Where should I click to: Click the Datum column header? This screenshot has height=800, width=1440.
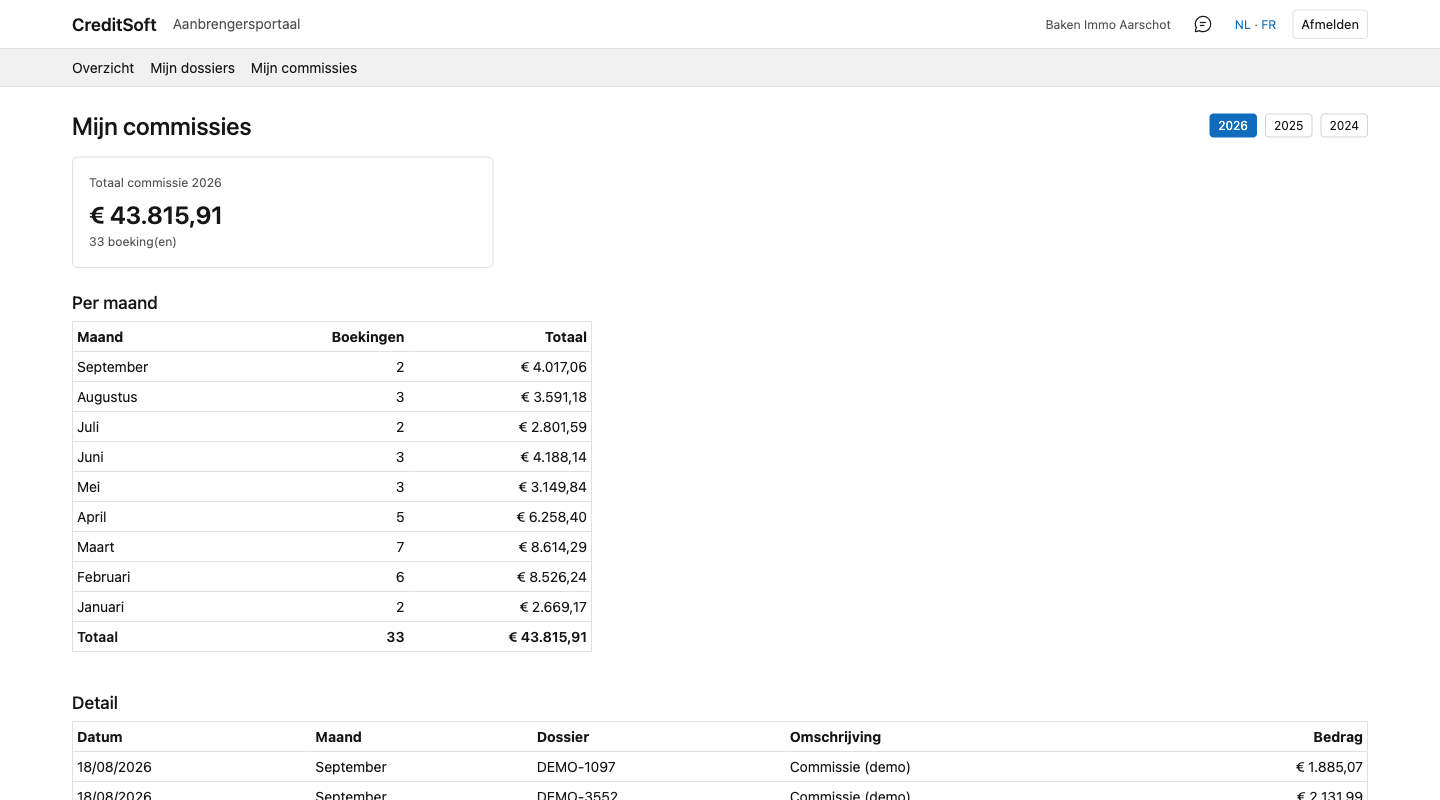tap(100, 737)
